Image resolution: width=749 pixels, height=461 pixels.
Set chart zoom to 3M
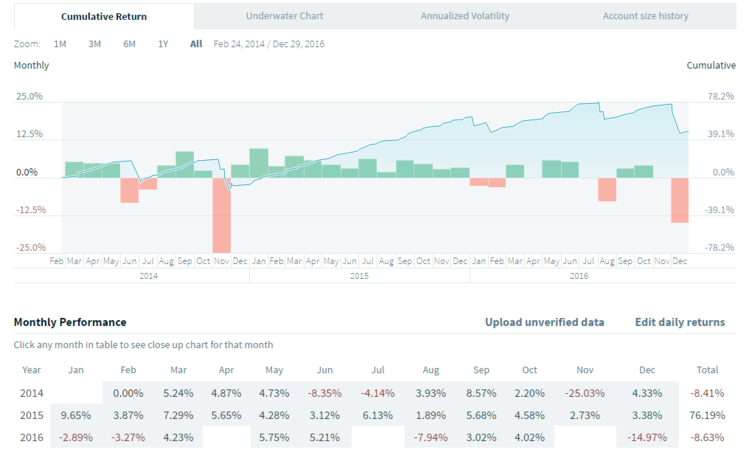[94, 44]
